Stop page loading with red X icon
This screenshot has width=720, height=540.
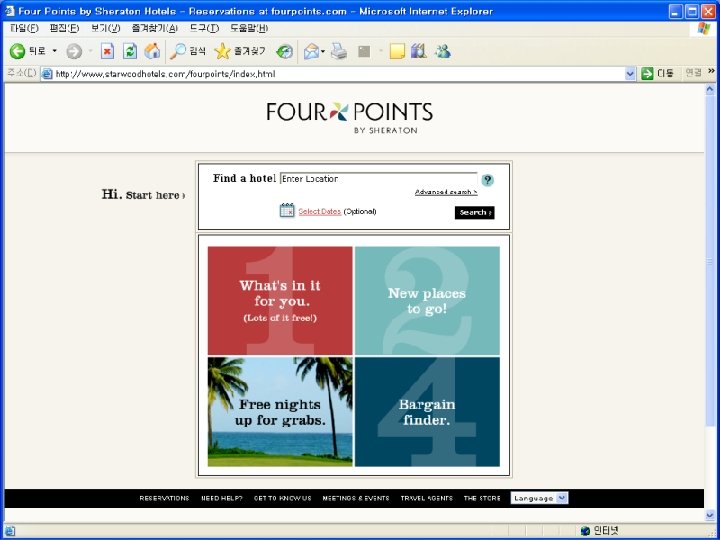pyautogui.click(x=107, y=51)
